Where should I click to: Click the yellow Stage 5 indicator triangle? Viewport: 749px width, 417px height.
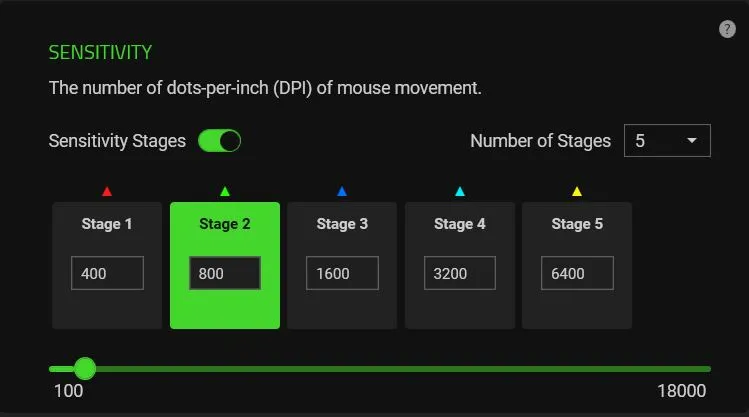(577, 192)
